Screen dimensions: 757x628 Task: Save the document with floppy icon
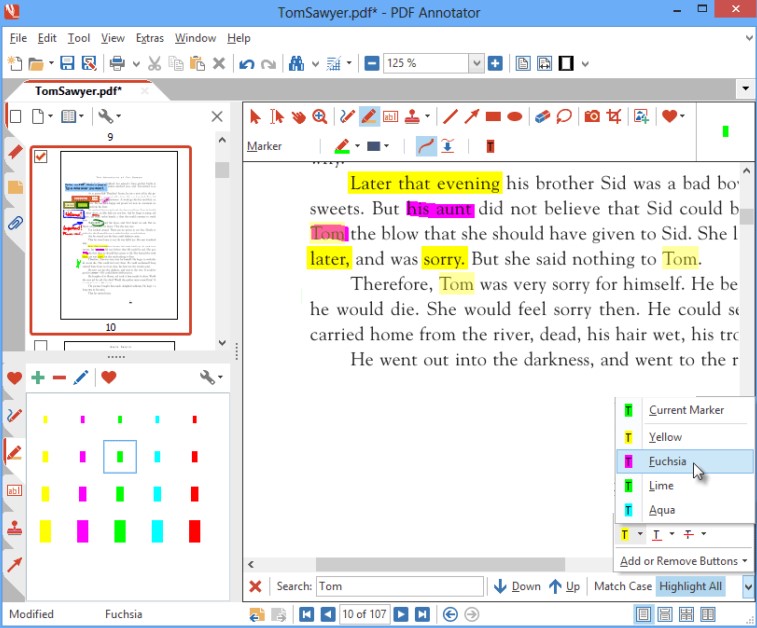67,63
